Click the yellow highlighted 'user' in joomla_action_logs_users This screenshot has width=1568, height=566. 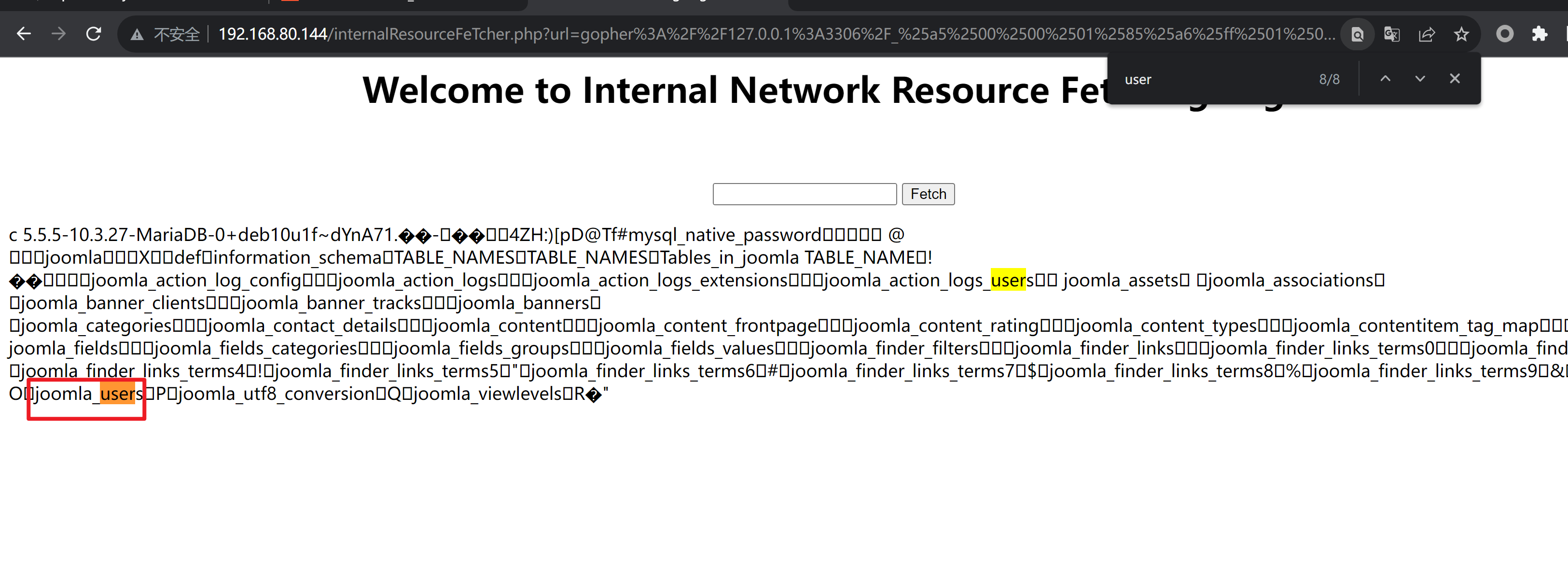(1008, 280)
